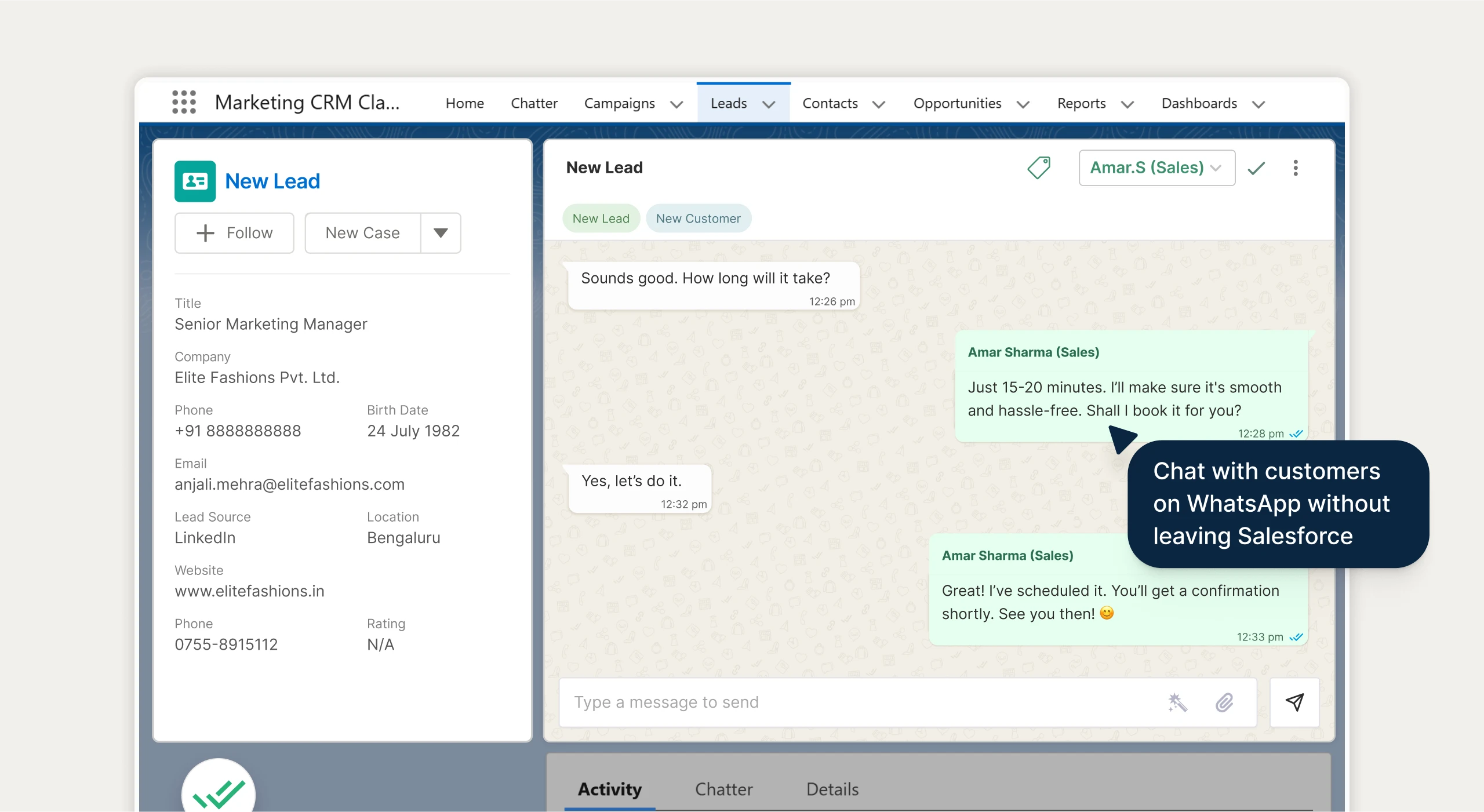Switch to the Details tab
Viewport: 1484px width, 812px height.
tap(832, 789)
